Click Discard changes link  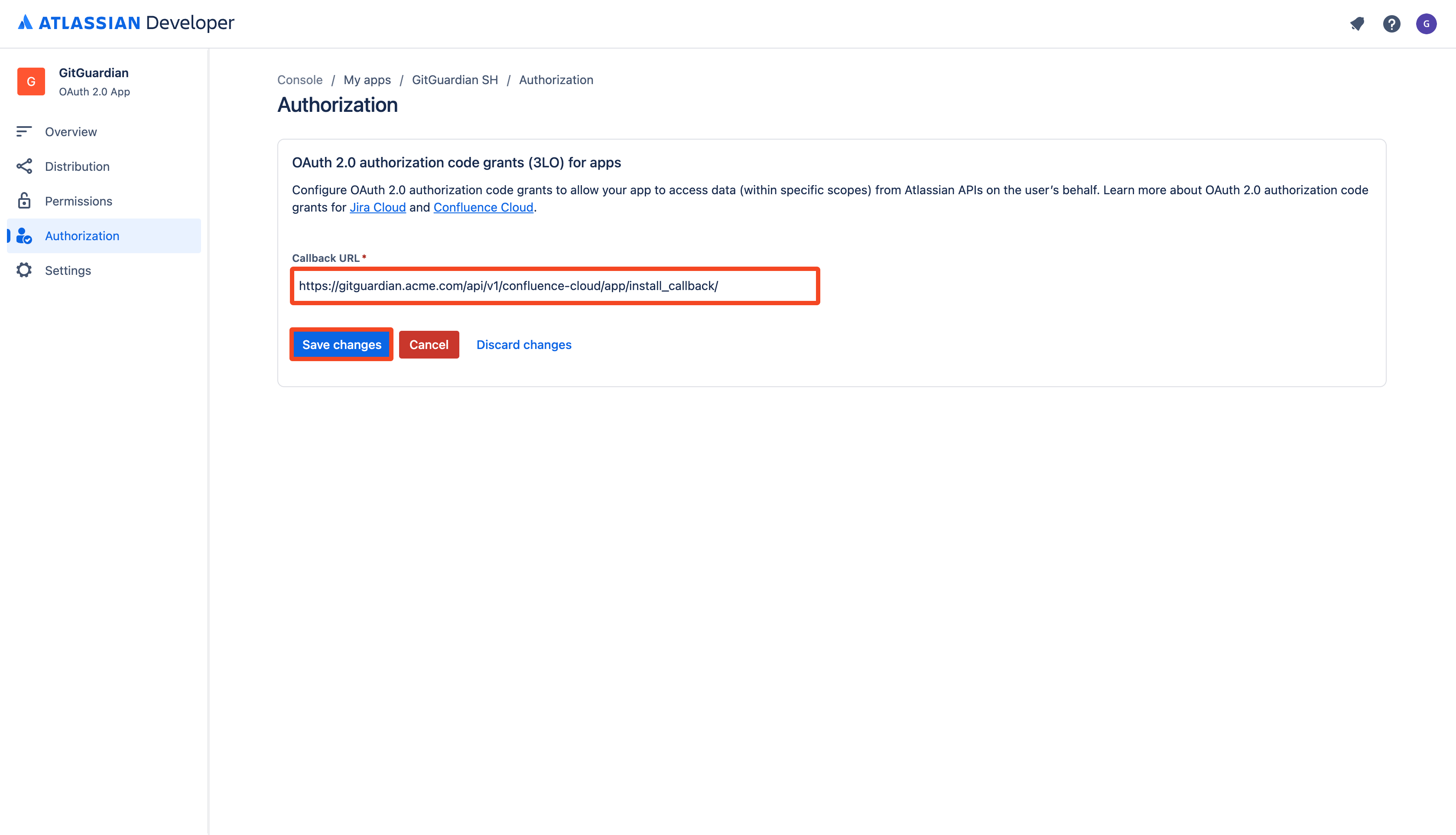point(524,344)
